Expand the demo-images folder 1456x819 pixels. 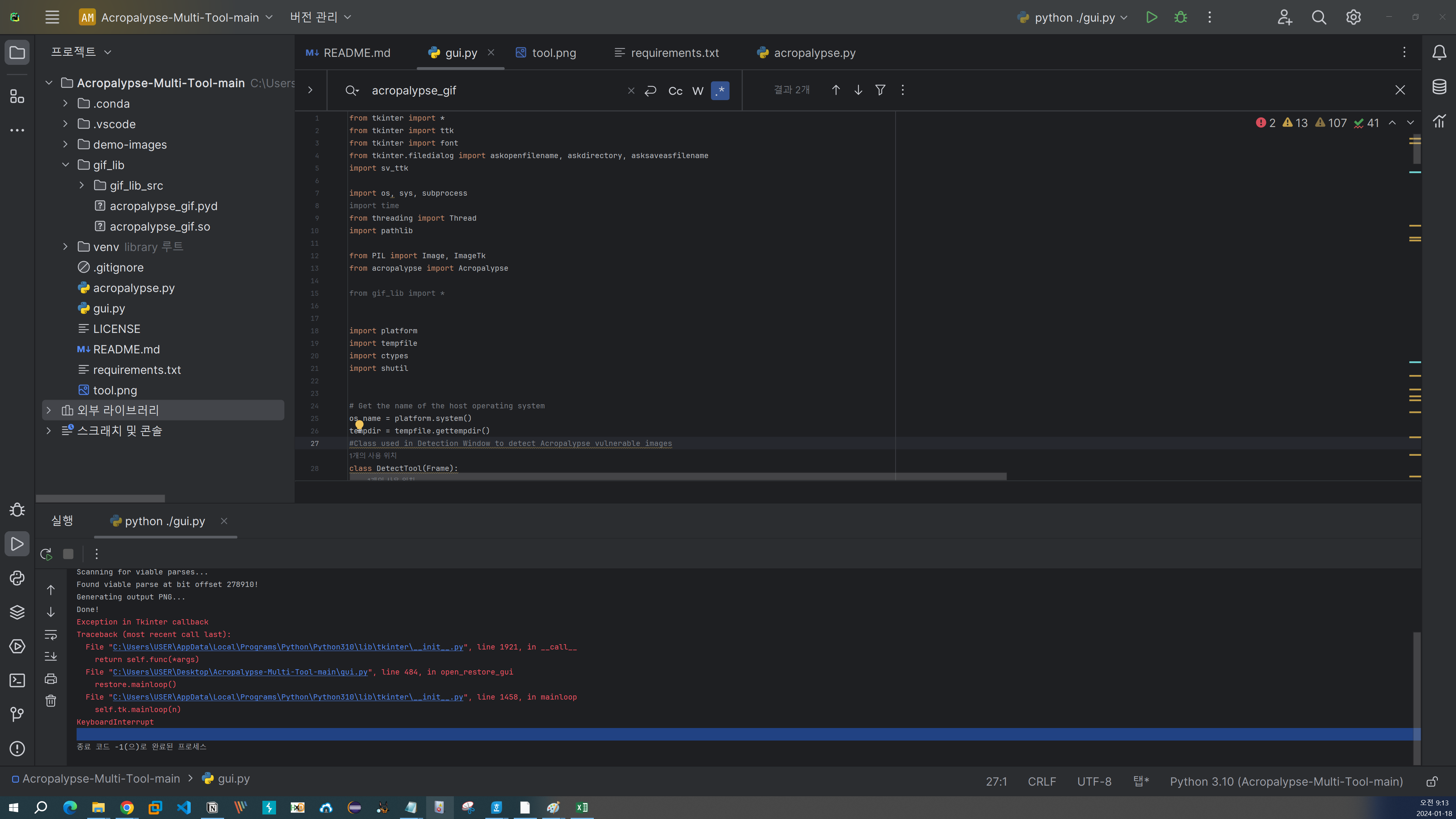pos(66,144)
